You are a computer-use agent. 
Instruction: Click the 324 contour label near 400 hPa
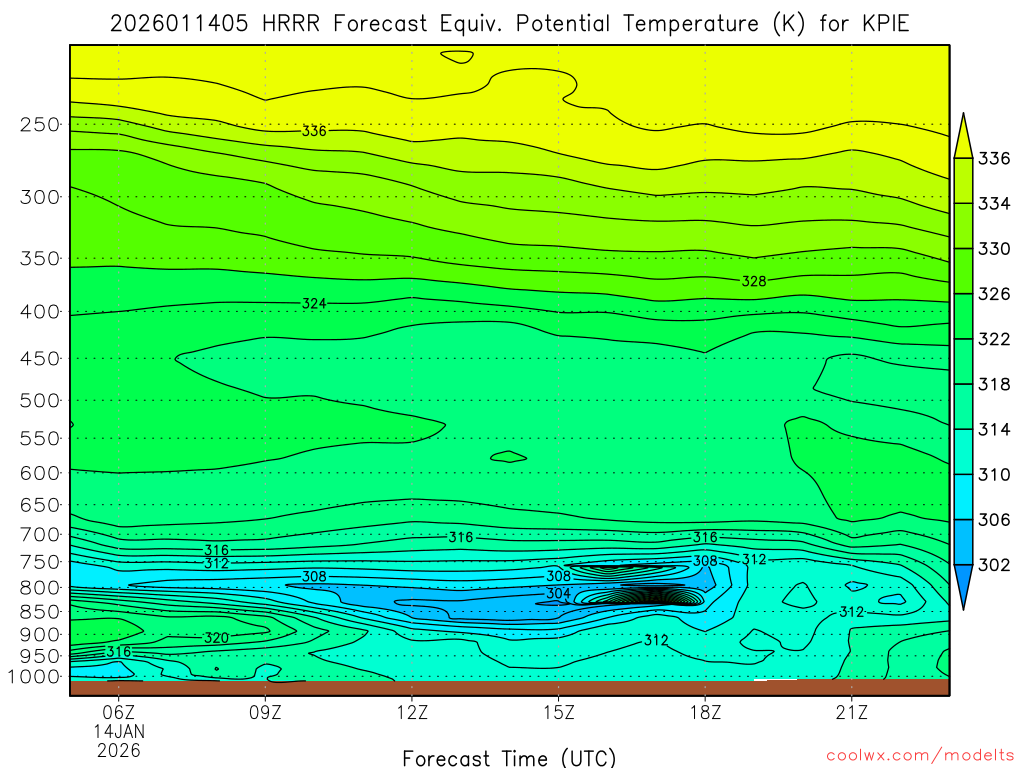314,304
